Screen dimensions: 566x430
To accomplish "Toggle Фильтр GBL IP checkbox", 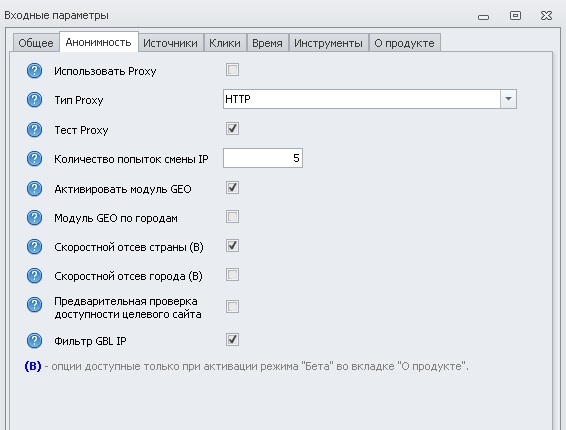I will (232, 340).
